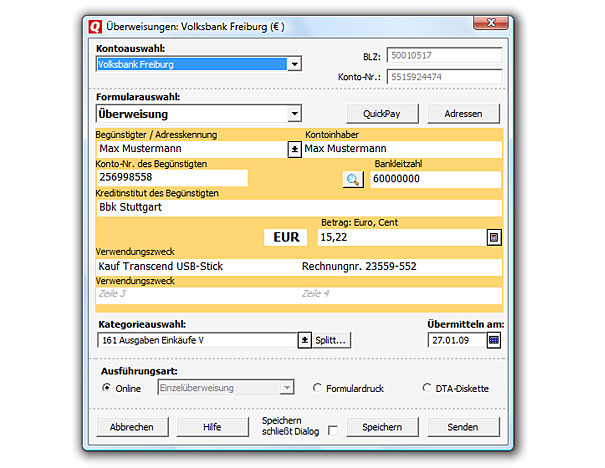
Task: Click the category selector icon beside Kategorieauswahl
Action: tap(305, 340)
